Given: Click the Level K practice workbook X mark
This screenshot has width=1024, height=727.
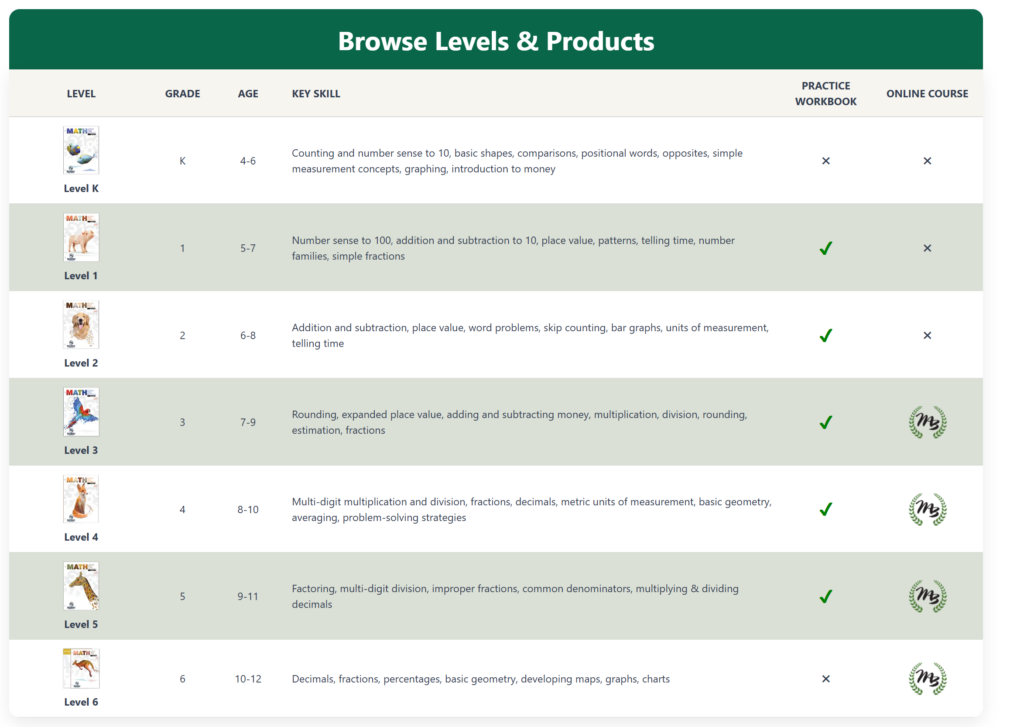Looking at the screenshot, I should 826,161.
